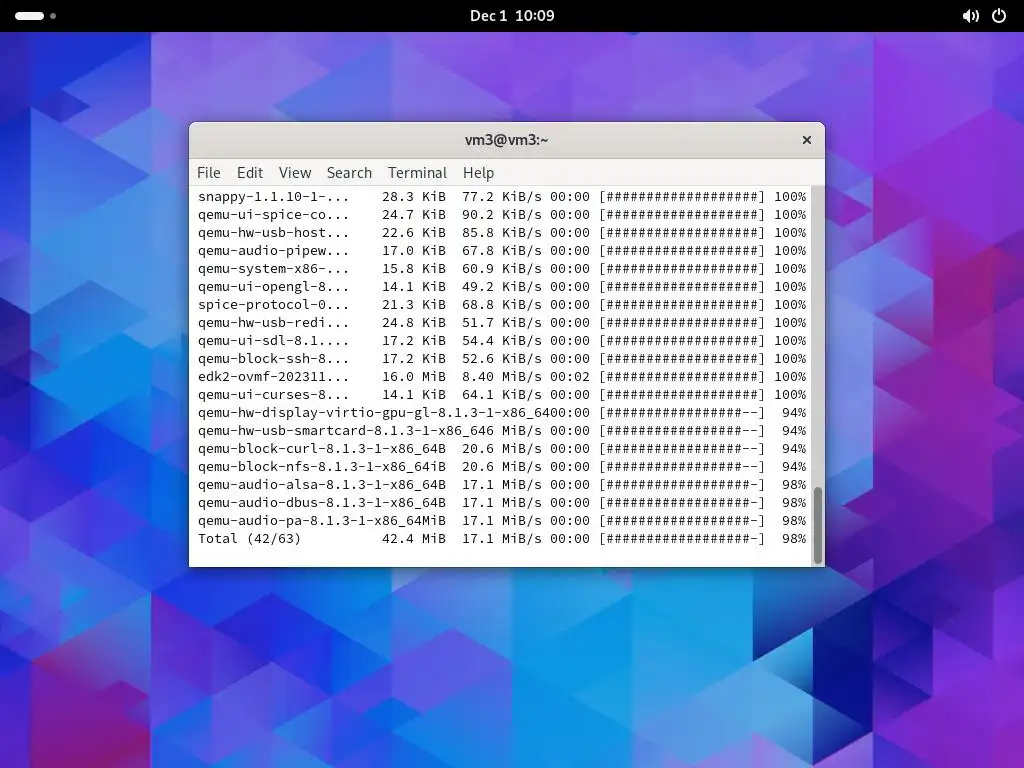1024x768 pixels.
Task: Click the qemu-system-x86 package name
Action: [x=273, y=268]
